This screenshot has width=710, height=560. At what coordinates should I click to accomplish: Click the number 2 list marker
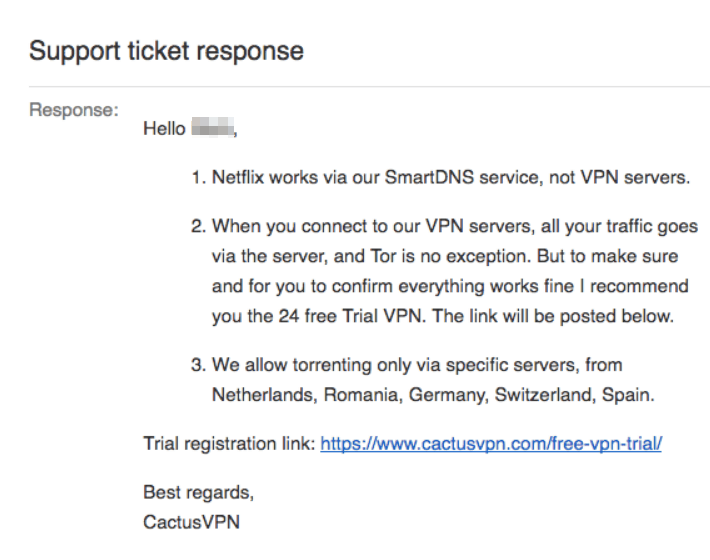tap(199, 226)
